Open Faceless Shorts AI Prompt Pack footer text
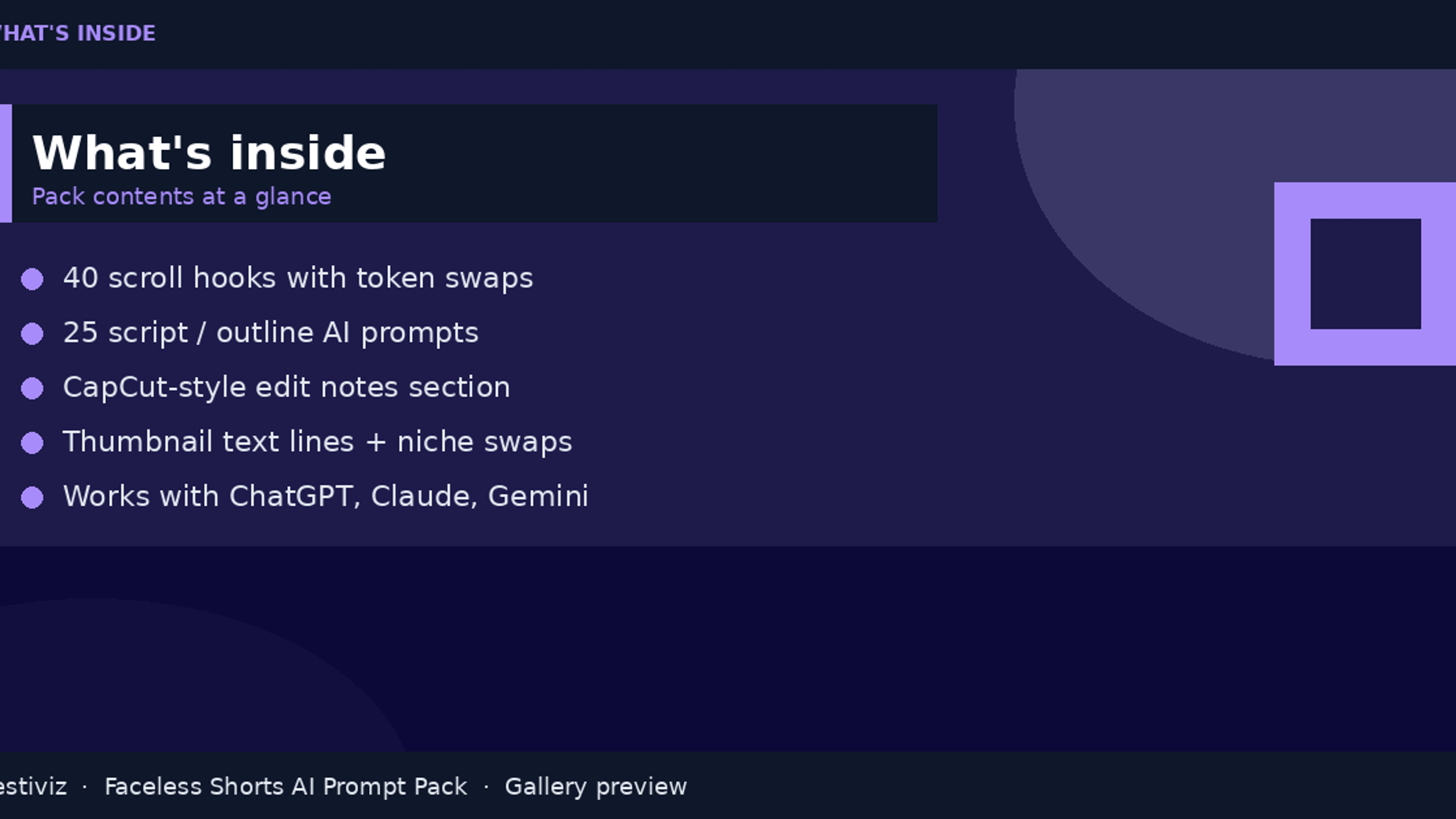 (x=286, y=787)
